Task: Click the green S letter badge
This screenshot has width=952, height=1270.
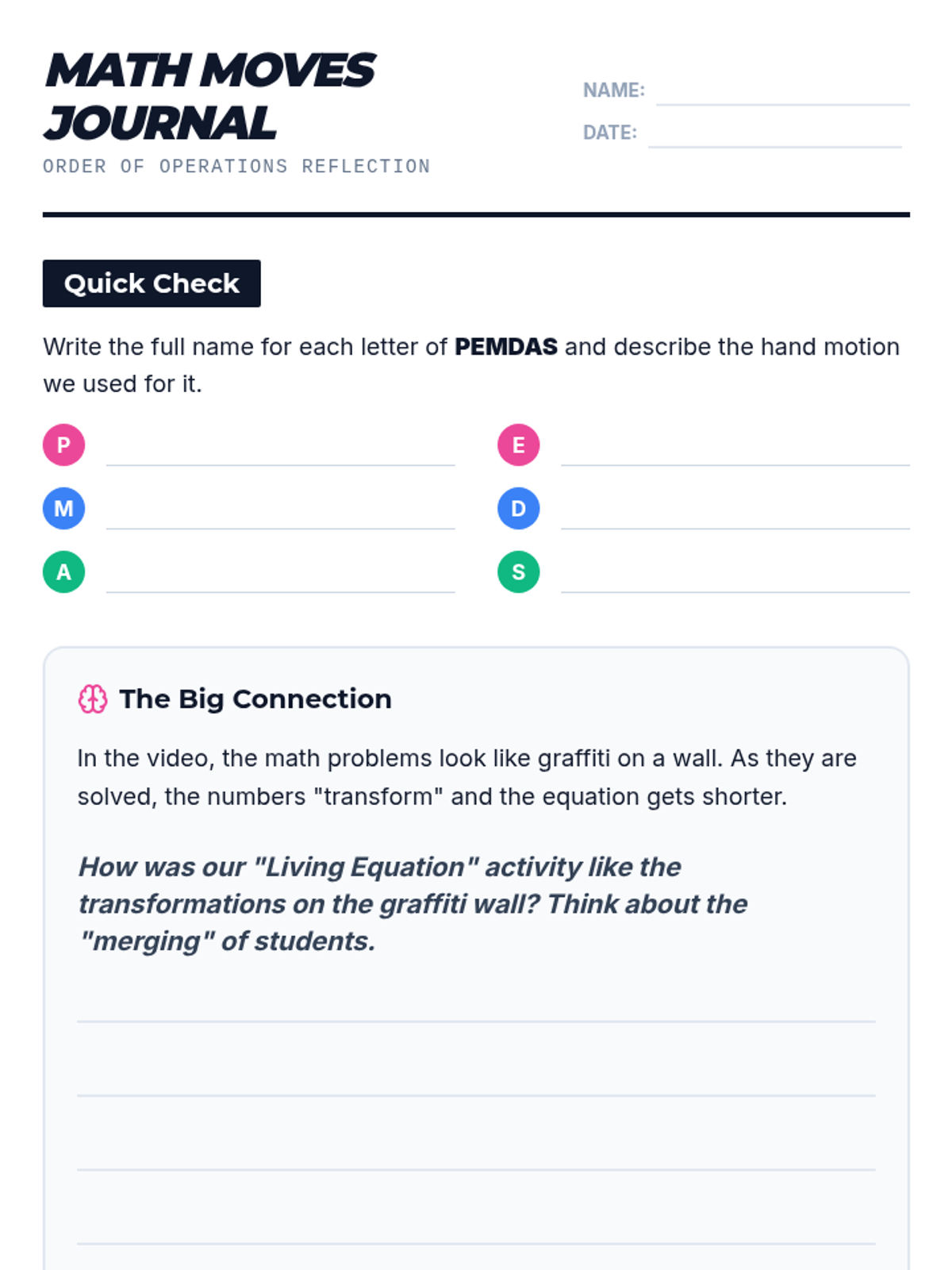Action: [518, 571]
